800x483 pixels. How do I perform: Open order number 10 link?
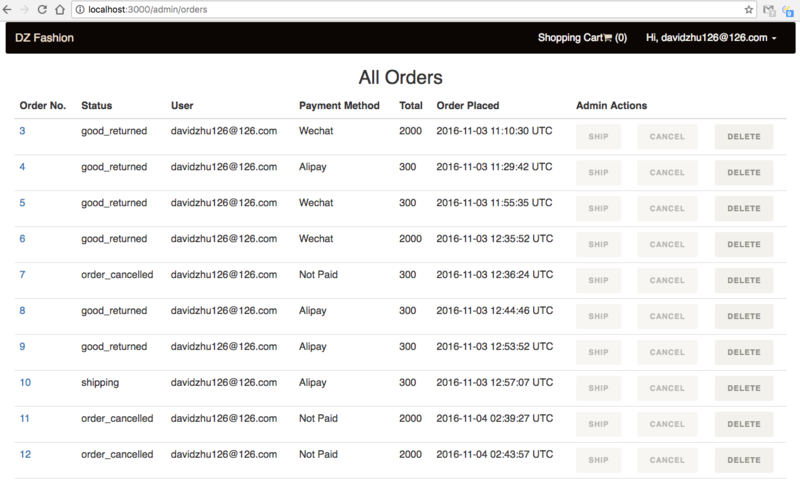pyautogui.click(x=25, y=383)
